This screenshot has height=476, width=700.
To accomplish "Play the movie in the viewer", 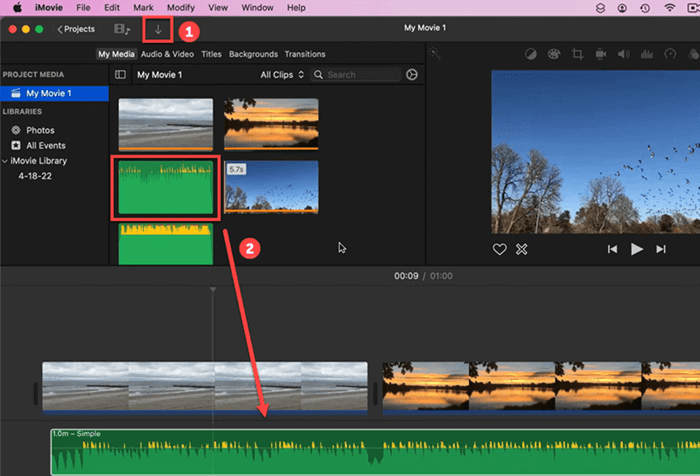I will point(637,249).
